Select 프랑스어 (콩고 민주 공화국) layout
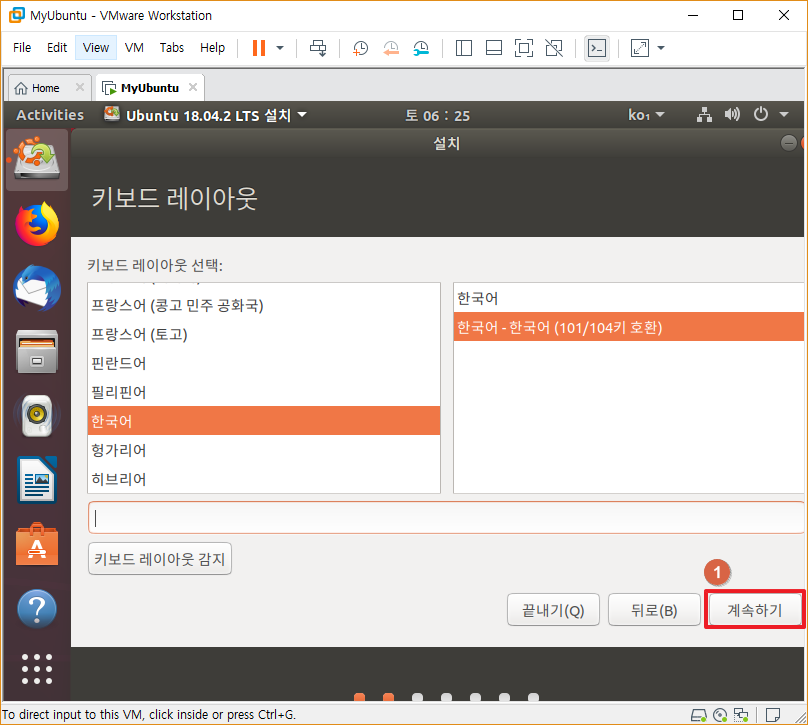Screen dimensions: 808x725 pyautogui.click(x=264, y=306)
